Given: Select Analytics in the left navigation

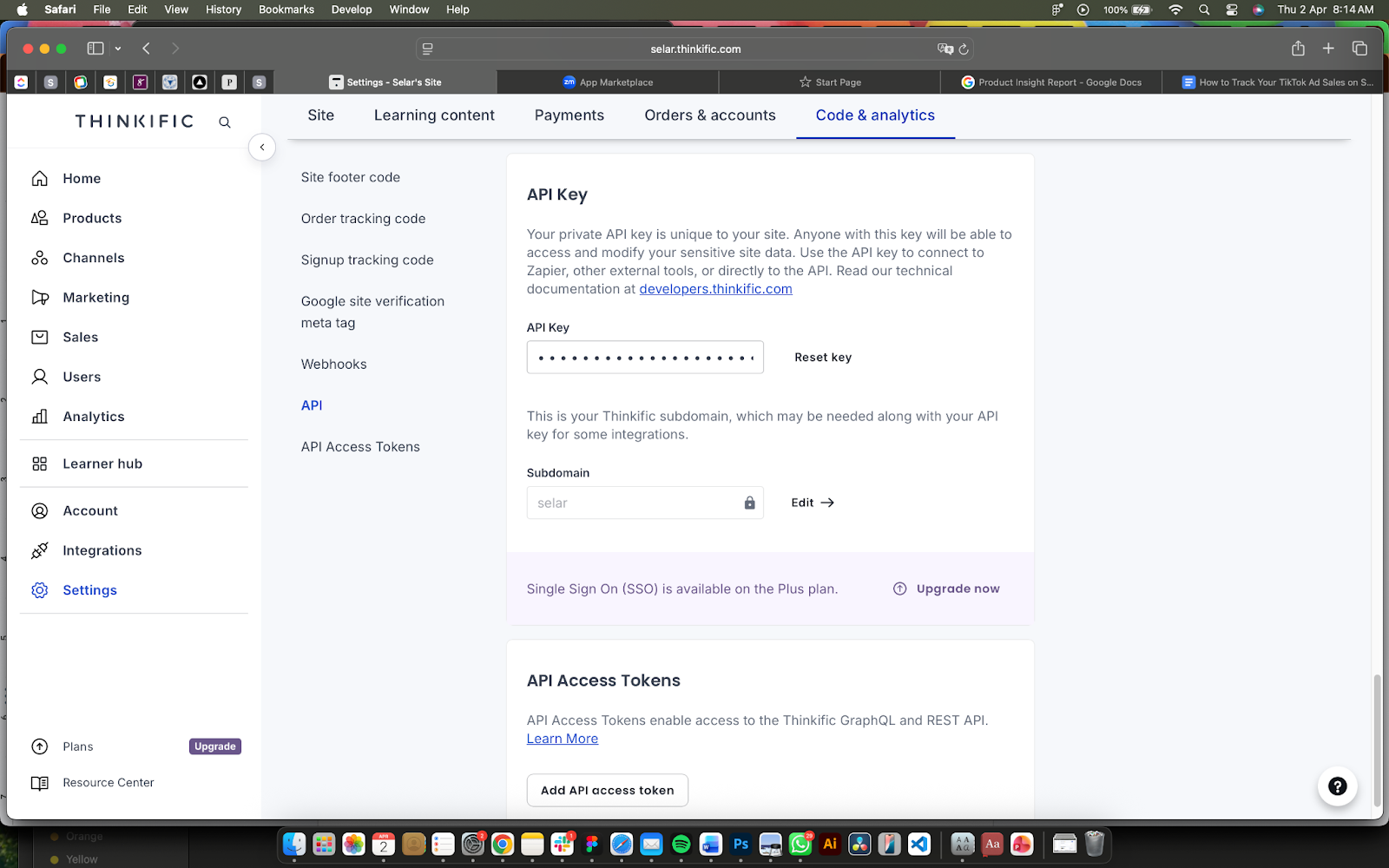Looking at the screenshot, I should point(93,417).
